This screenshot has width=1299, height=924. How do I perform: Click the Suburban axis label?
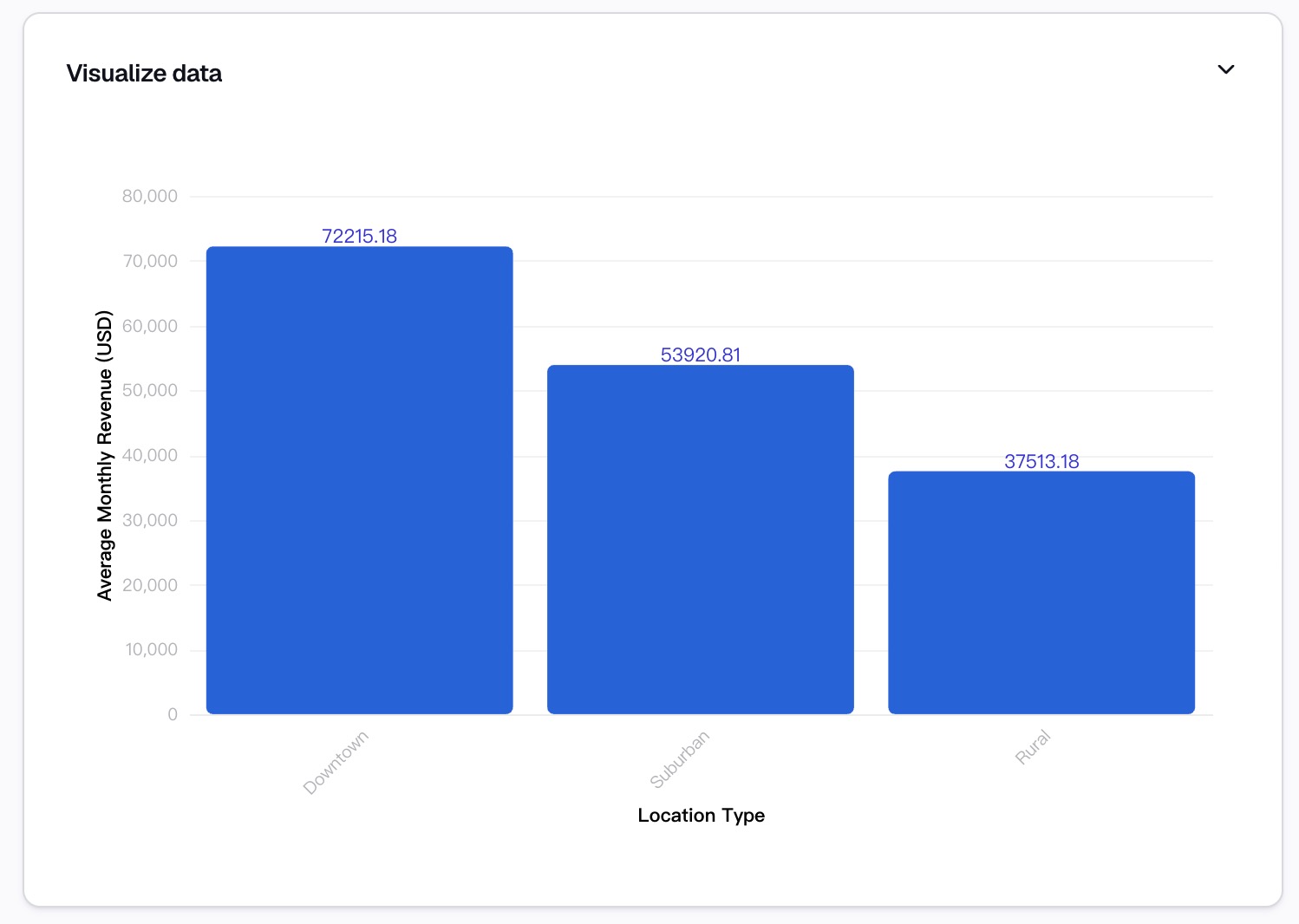tap(680, 759)
